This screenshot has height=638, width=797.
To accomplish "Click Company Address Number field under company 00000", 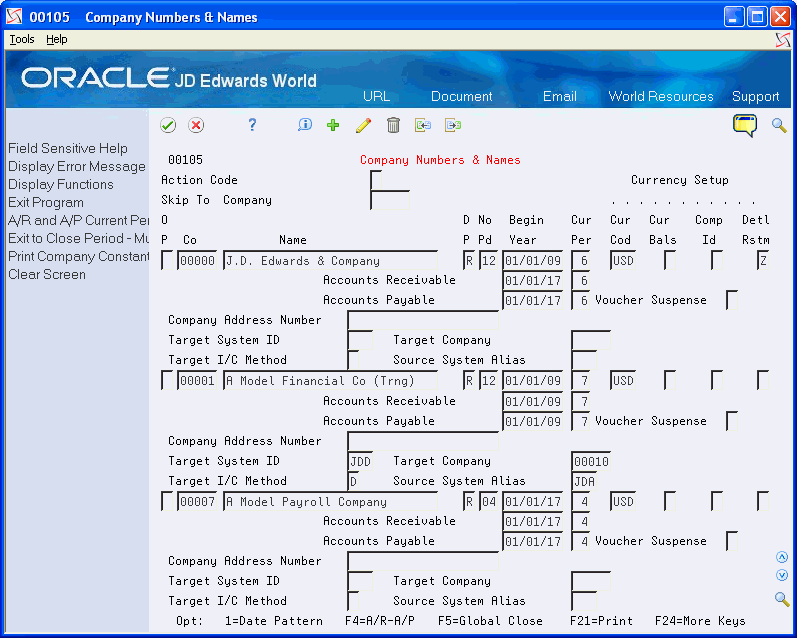I will pyautogui.click(x=423, y=320).
